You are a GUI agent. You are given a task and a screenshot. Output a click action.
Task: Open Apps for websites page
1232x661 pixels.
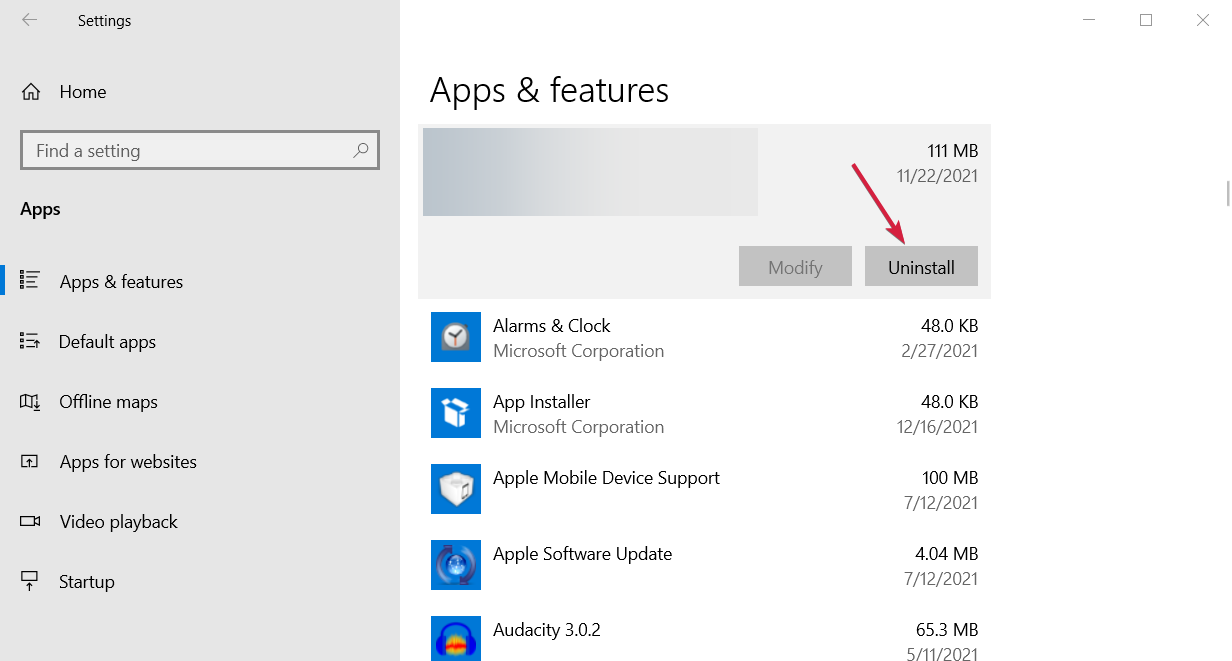click(128, 462)
